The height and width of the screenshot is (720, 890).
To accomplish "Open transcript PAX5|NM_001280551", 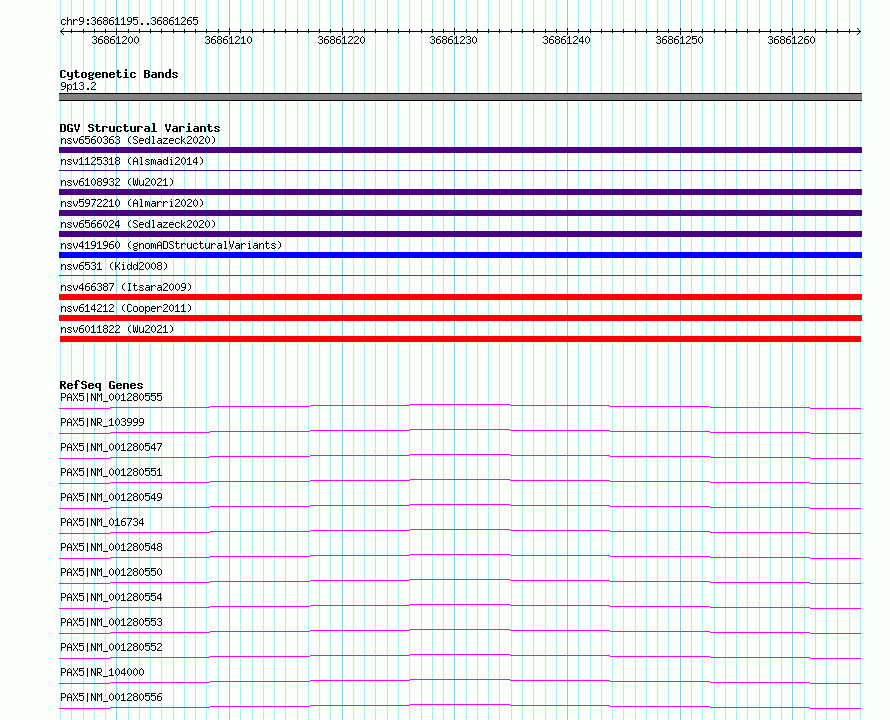I will click(111, 472).
